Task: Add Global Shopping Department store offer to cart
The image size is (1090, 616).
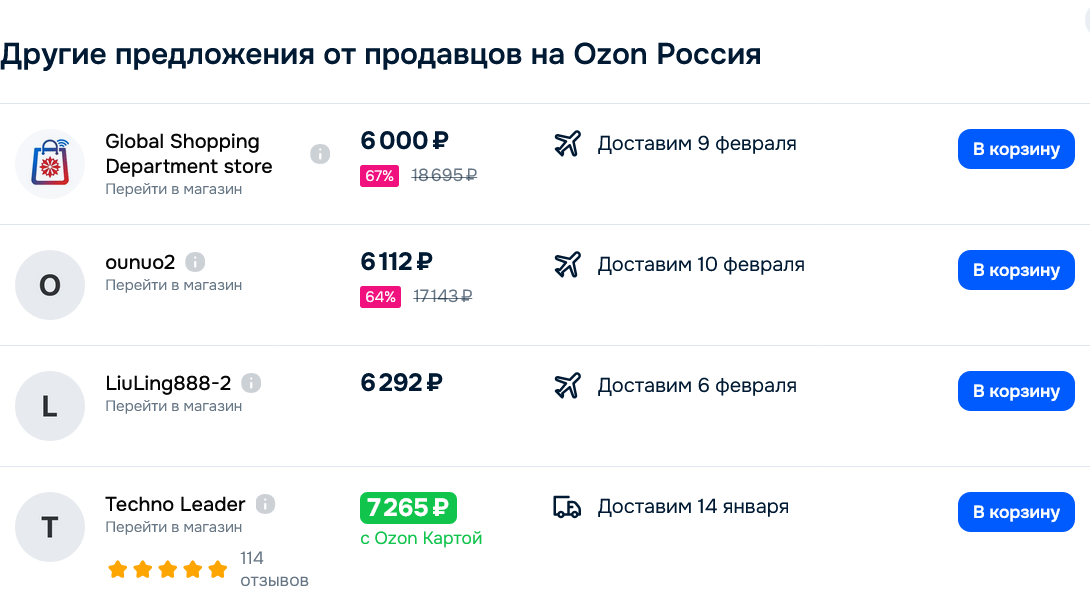Action: (x=1016, y=149)
